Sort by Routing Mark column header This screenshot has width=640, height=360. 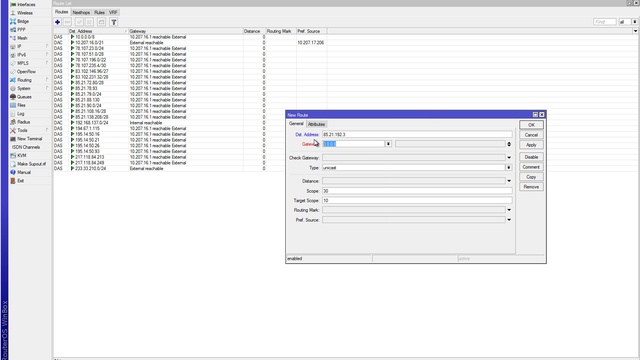tap(281, 31)
